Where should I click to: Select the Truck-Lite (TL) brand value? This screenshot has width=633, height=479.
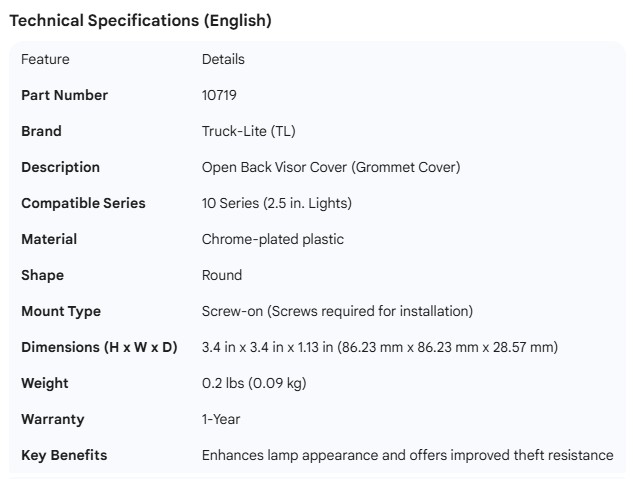click(x=248, y=131)
